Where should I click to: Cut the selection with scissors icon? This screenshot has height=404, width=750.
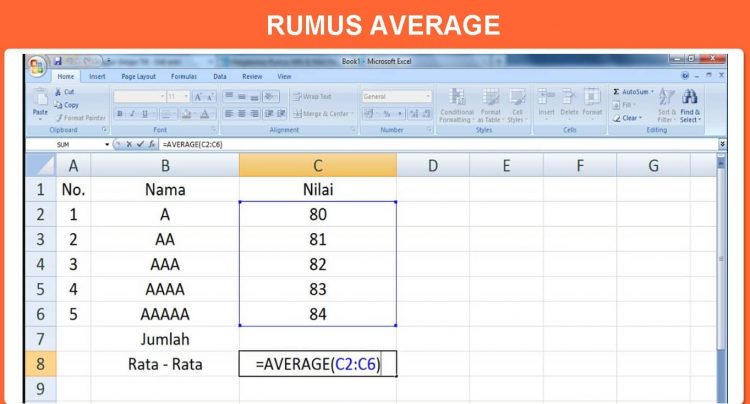tap(65, 92)
